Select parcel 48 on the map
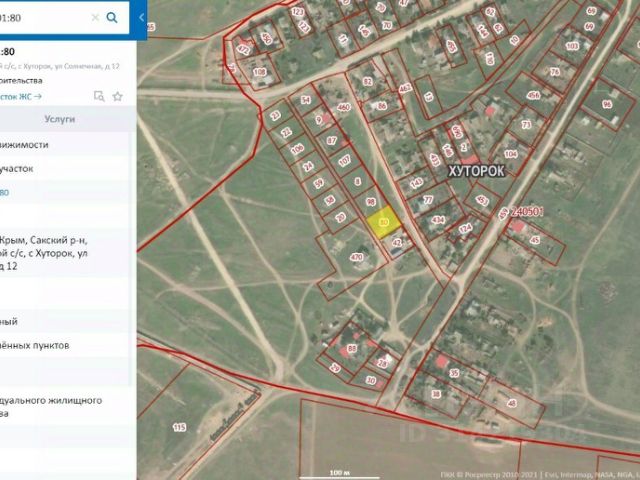Screen dimensions: 640x480 pos(511,403)
